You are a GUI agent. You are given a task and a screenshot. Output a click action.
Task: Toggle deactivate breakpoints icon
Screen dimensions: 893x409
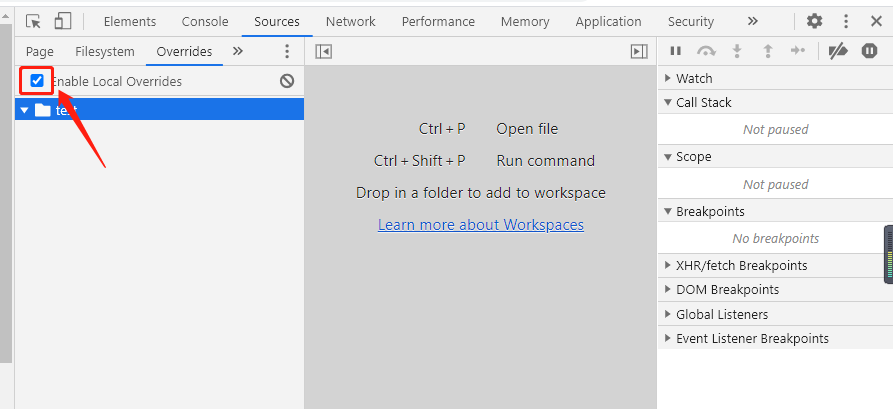(x=838, y=51)
